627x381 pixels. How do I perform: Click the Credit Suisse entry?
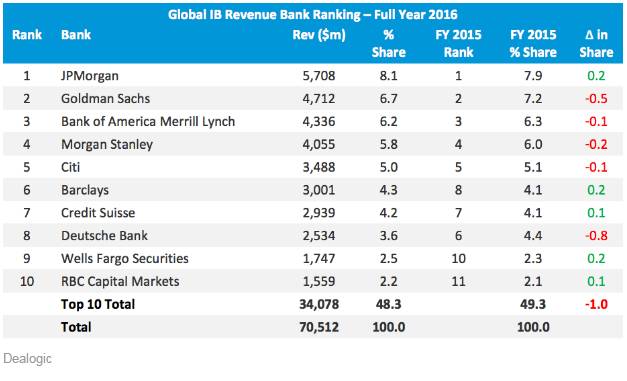98,213
